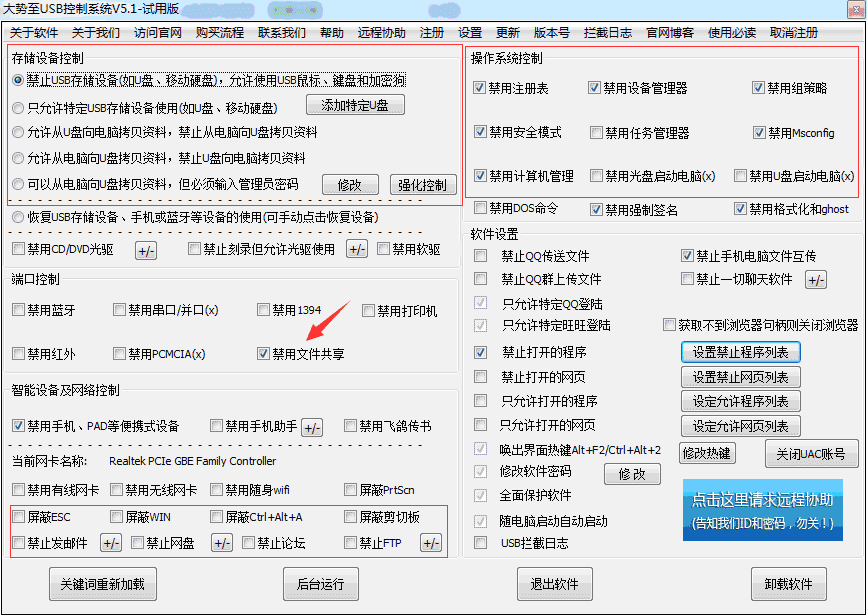Uncheck the 禁用Msconfig checkbox
This screenshot has width=867, height=616.
[x=759, y=133]
